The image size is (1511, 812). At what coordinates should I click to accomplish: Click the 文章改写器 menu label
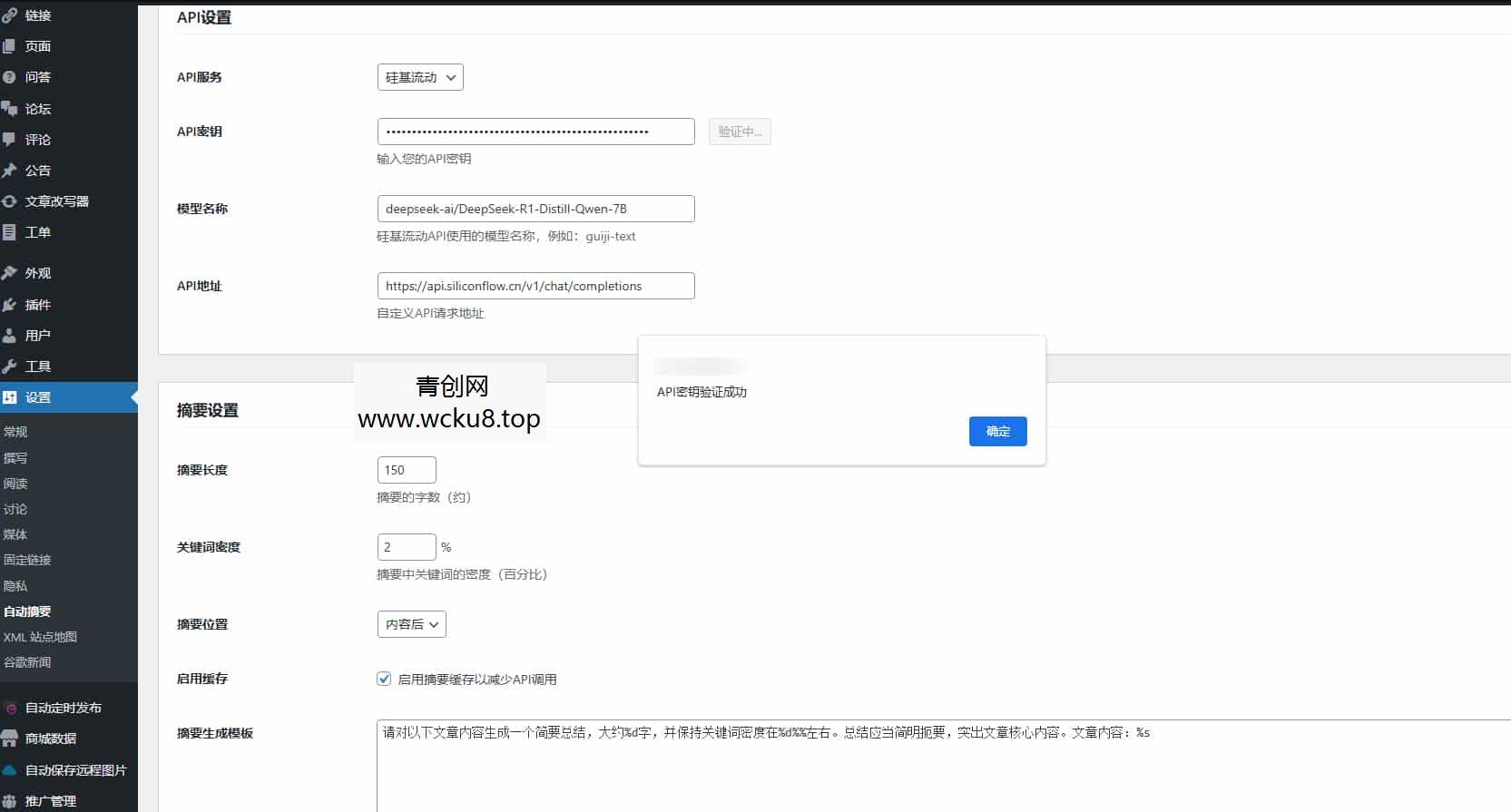(x=57, y=201)
